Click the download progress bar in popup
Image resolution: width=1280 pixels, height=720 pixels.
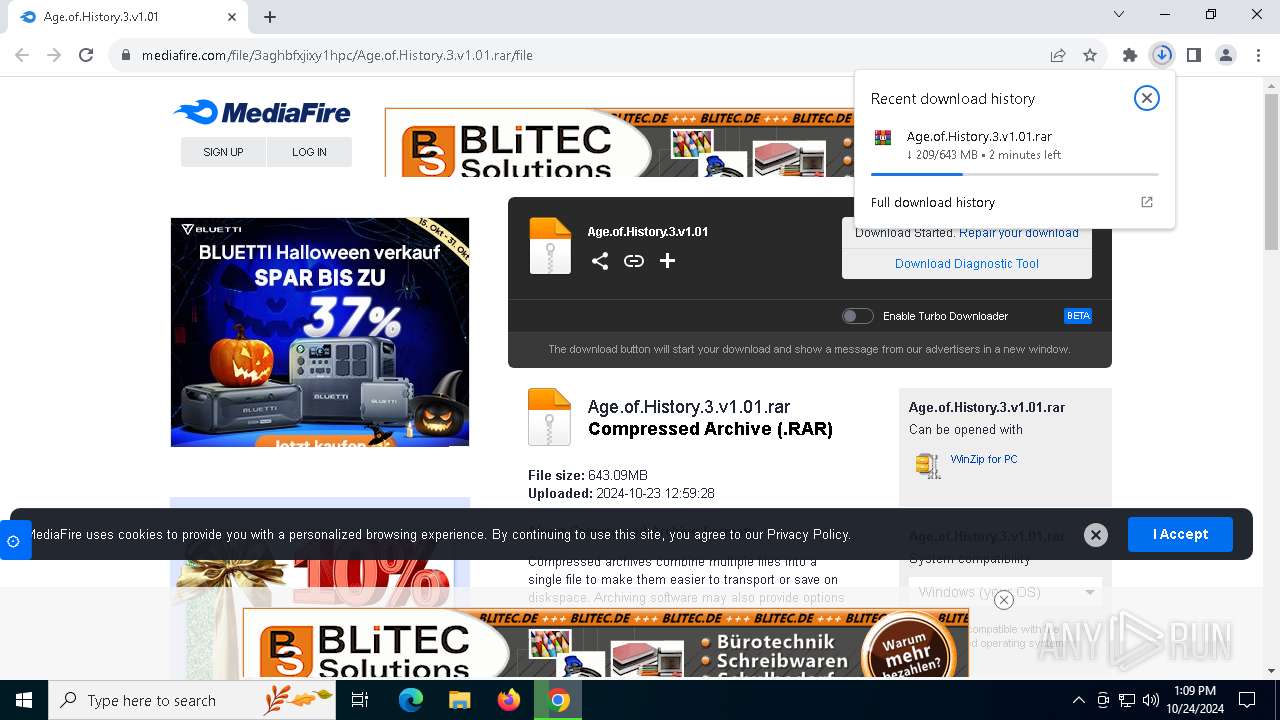[x=1014, y=174]
